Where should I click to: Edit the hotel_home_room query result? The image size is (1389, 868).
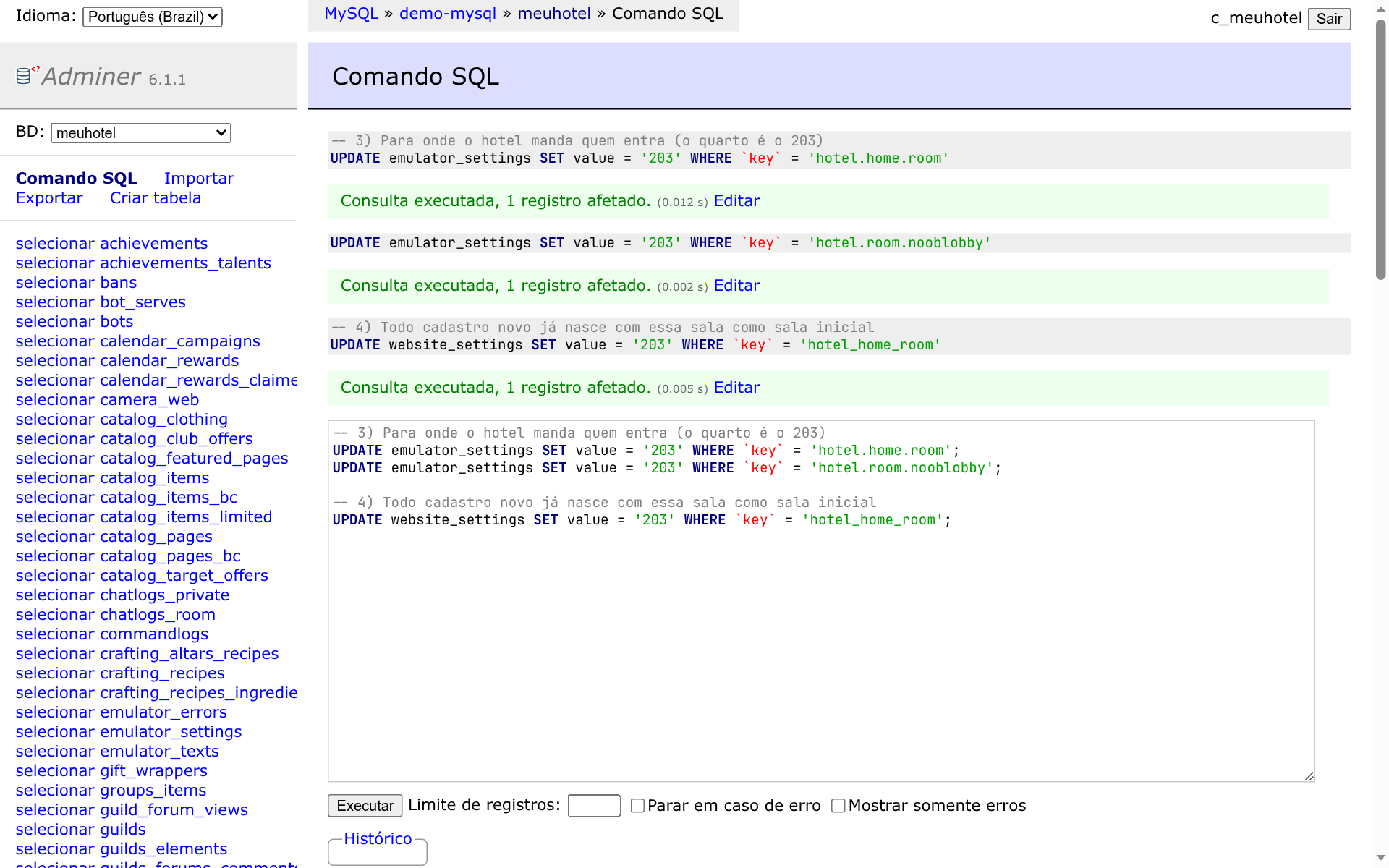click(x=736, y=388)
